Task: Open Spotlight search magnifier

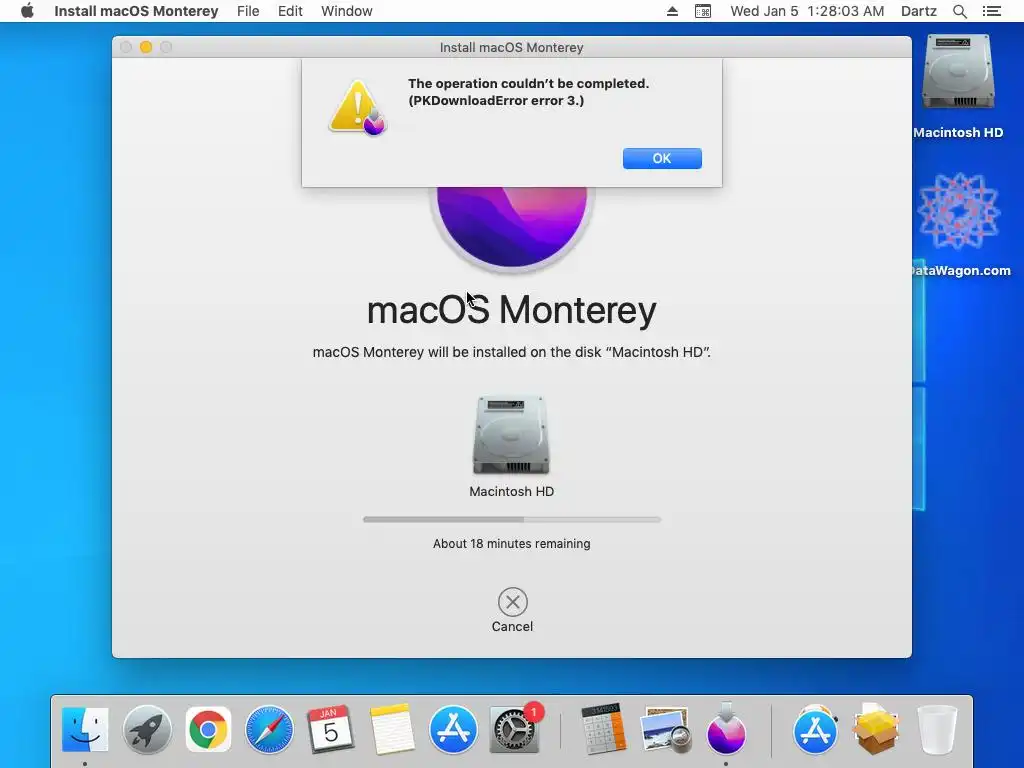Action: click(959, 11)
